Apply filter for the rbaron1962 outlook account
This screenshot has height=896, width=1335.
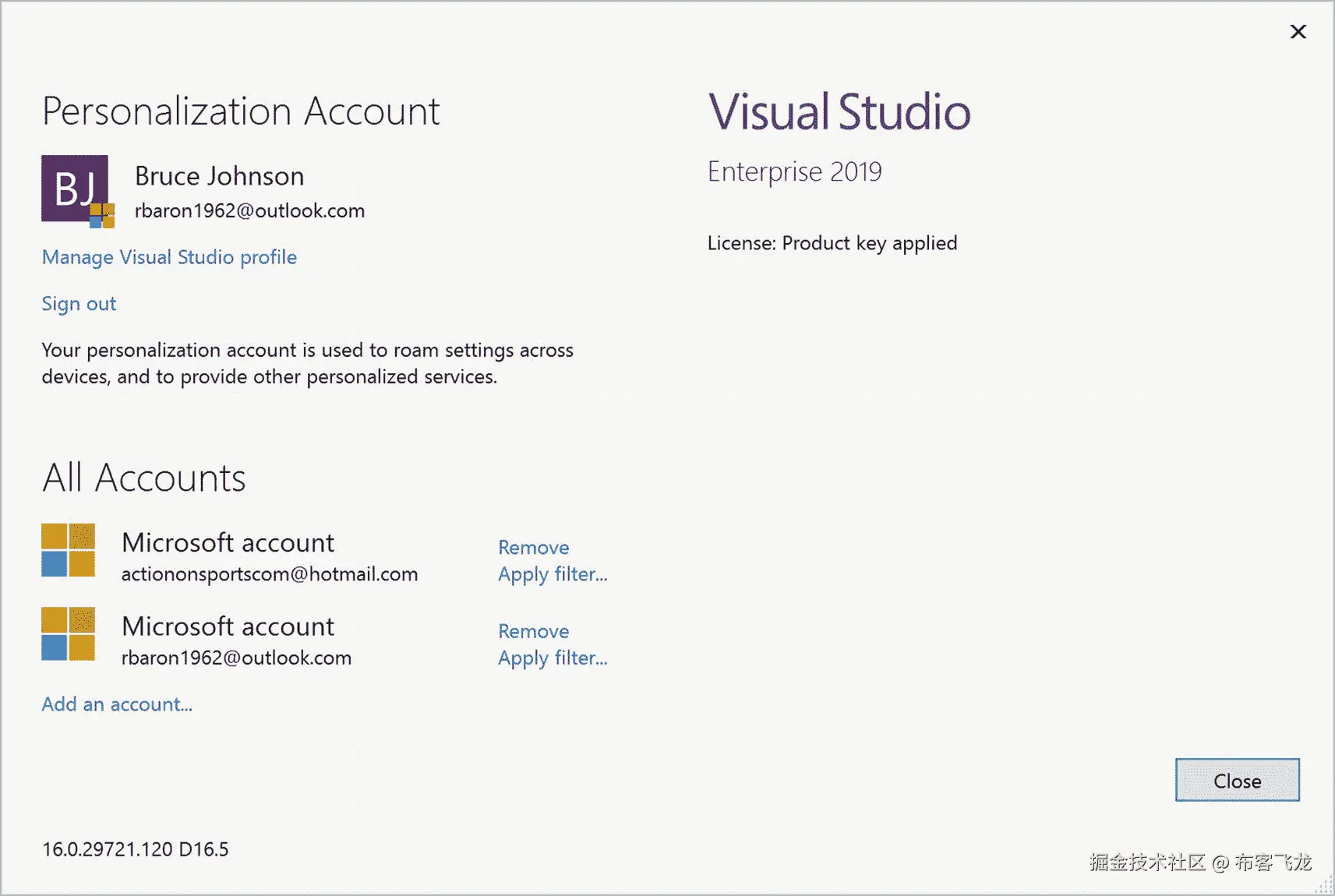[553, 658]
